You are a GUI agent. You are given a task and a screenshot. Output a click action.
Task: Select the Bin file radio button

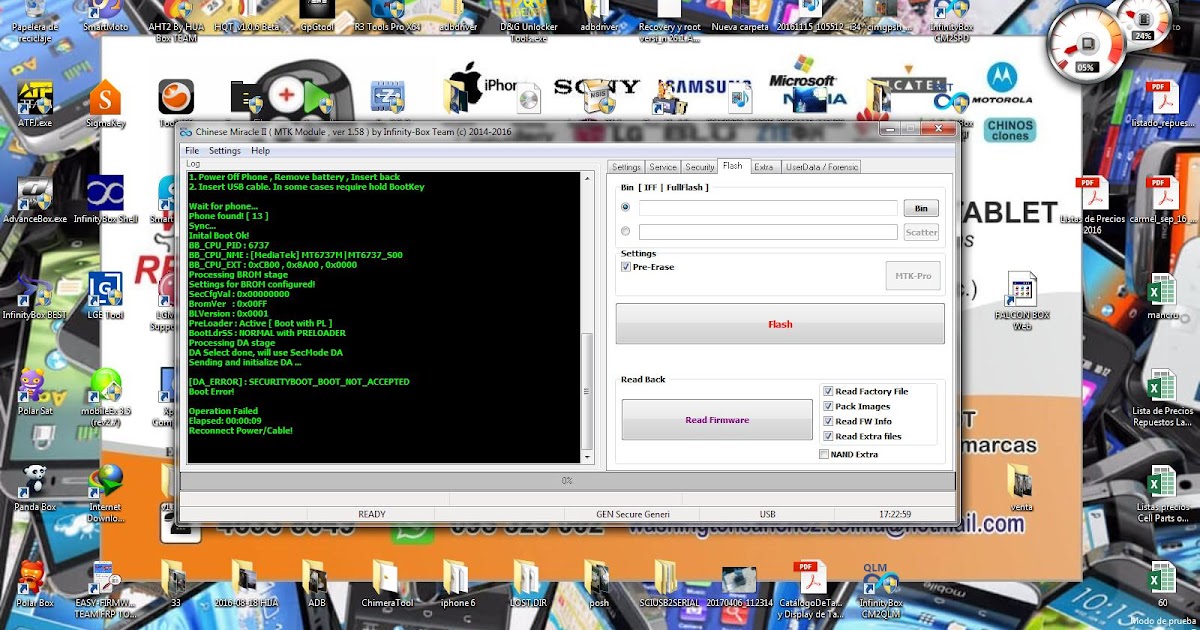(626, 208)
